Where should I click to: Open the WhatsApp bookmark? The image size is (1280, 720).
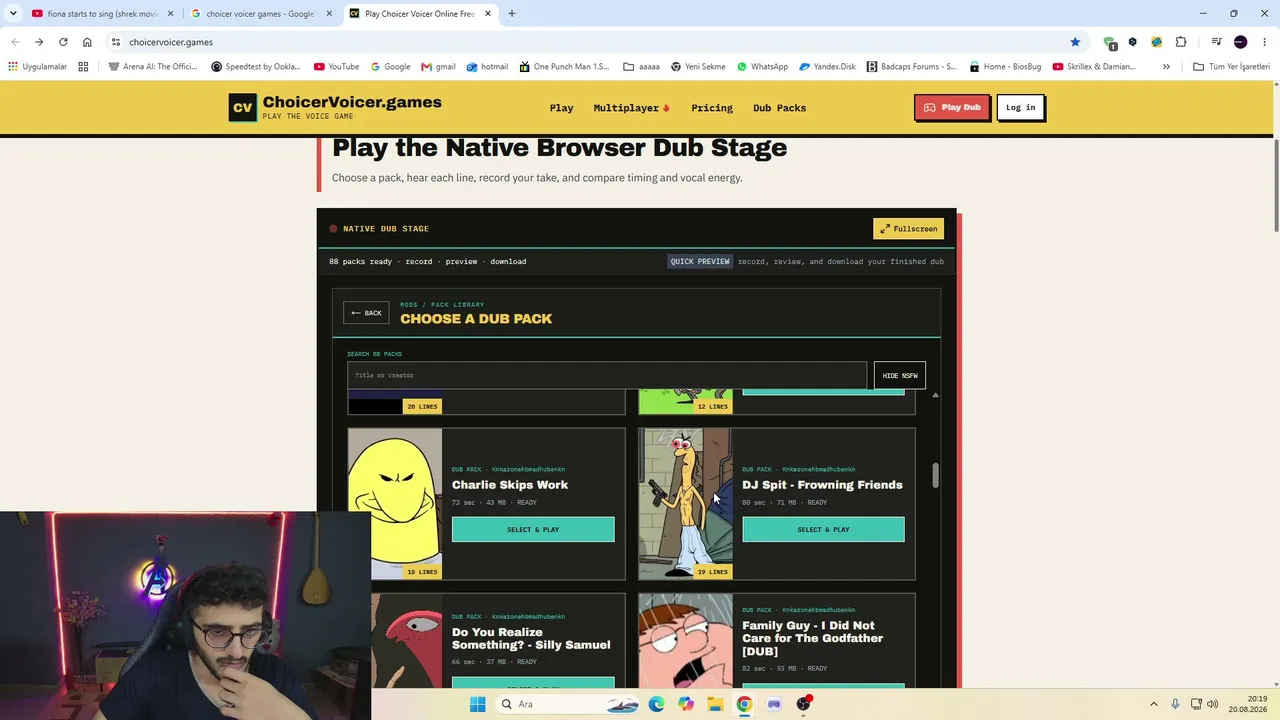pos(762,67)
